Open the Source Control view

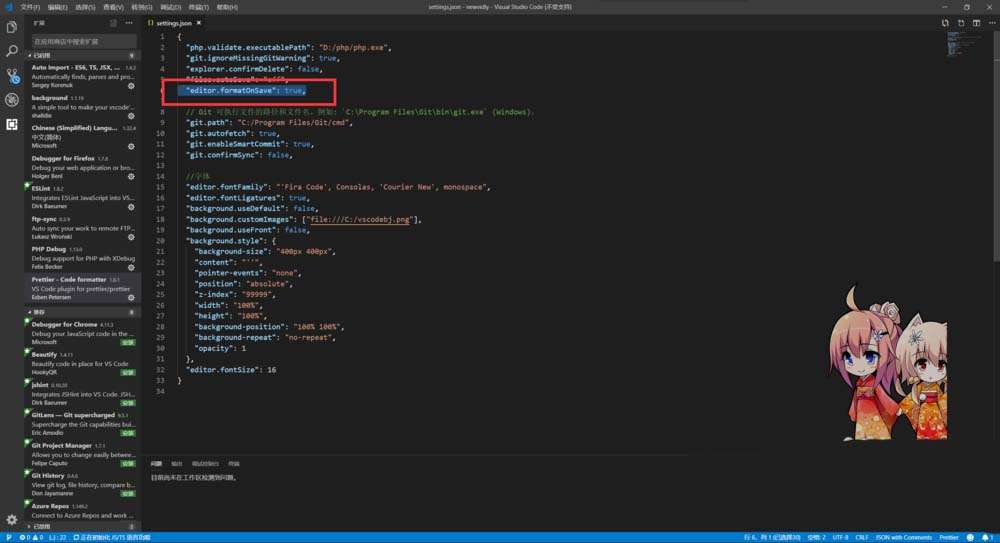12,75
